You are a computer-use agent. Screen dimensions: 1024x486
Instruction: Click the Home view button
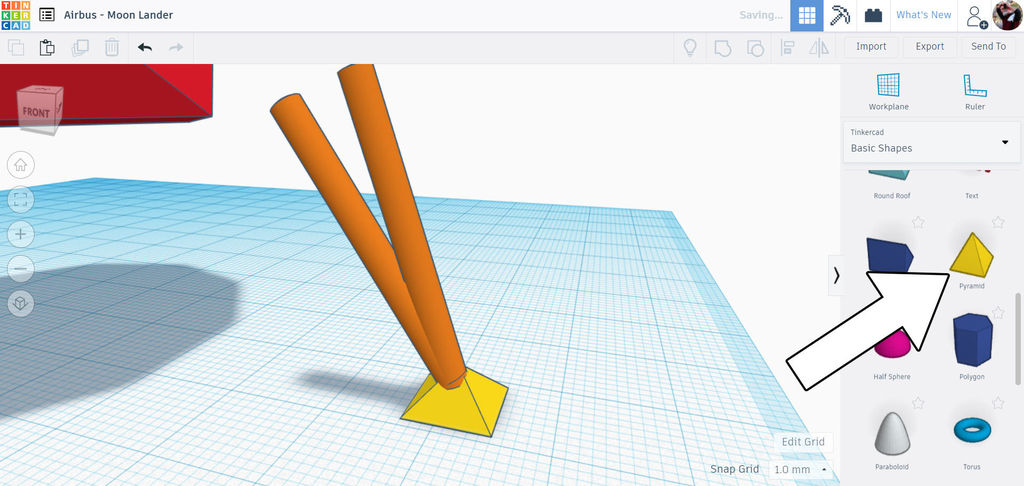point(20,165)
